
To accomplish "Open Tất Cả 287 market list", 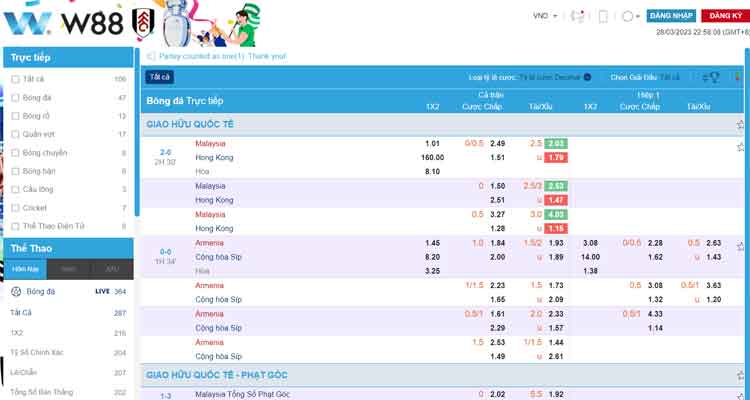I will [x=68, y=313].
